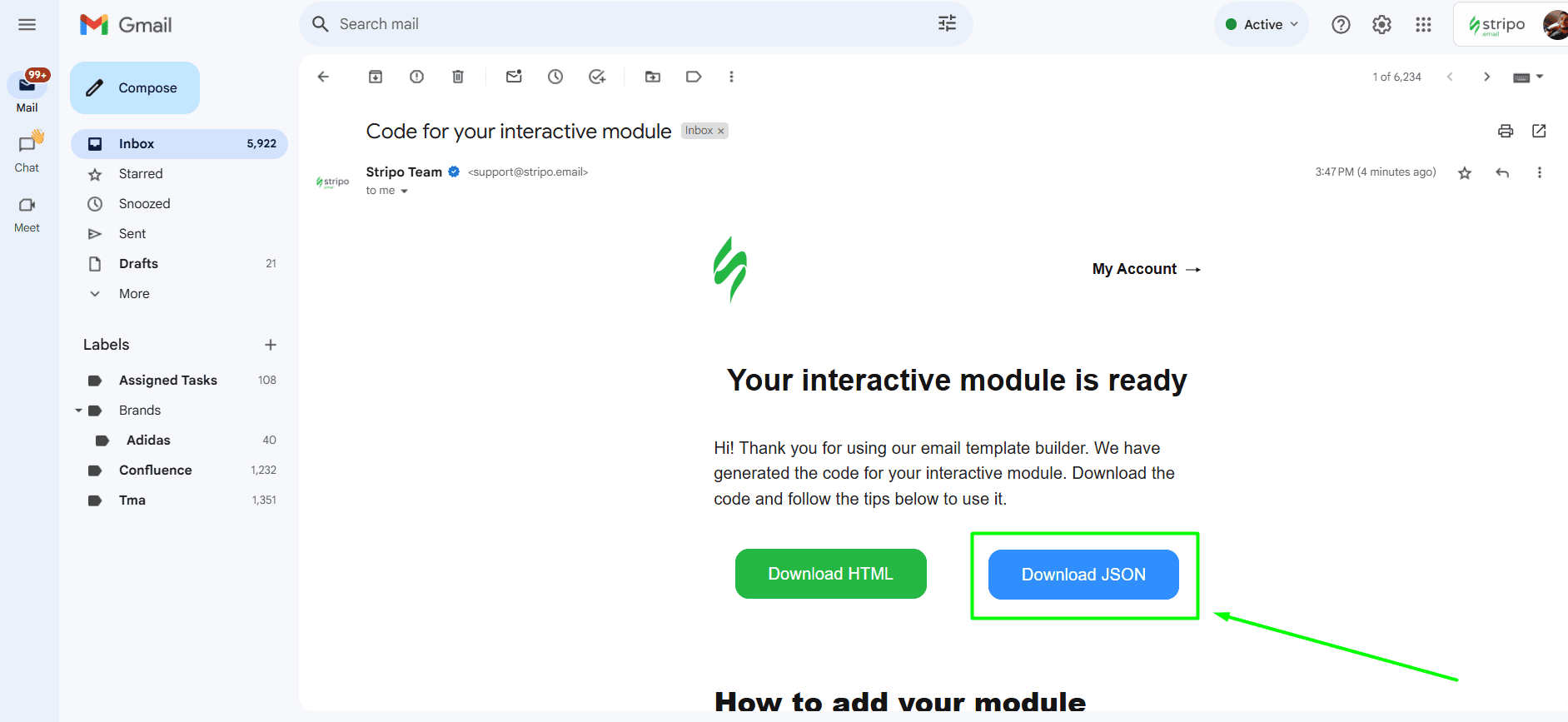
Task: Report this email as spam
Action: 416,77
